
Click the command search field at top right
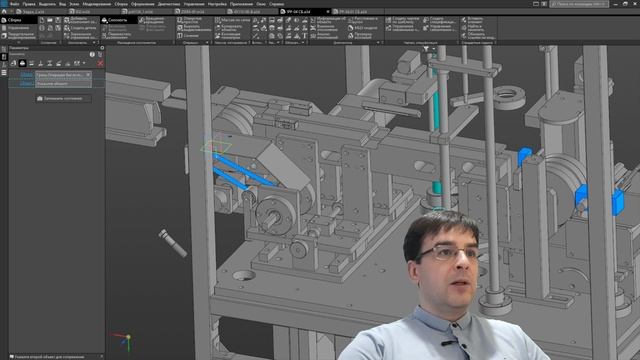[579, 4]
